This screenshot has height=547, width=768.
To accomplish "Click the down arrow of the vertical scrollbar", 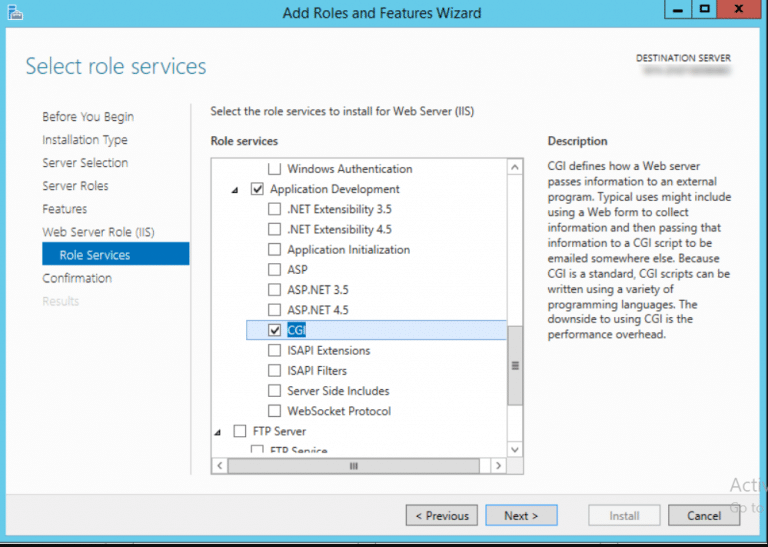I will (515, 449).
